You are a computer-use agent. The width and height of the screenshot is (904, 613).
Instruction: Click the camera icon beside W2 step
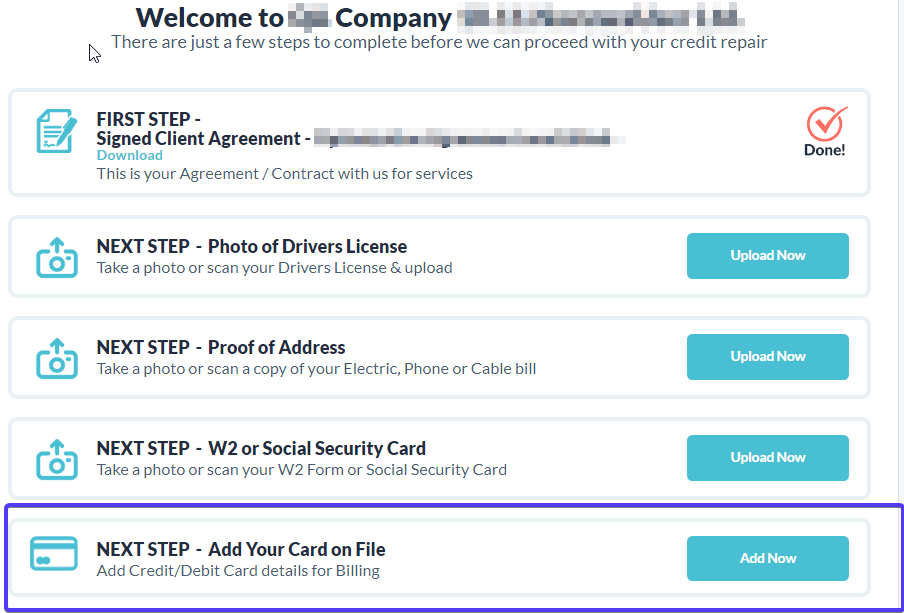pyautogui.click(x=56, y=459)
